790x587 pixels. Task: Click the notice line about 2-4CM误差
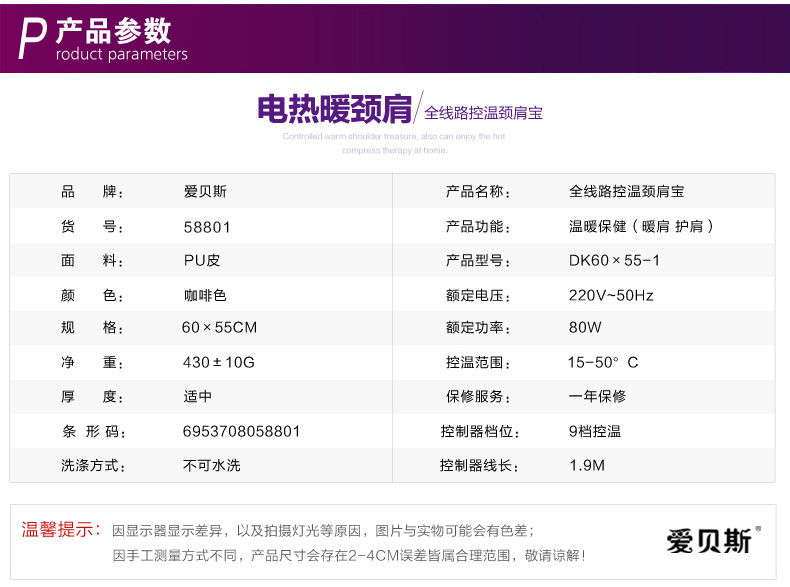click(349, 556)
